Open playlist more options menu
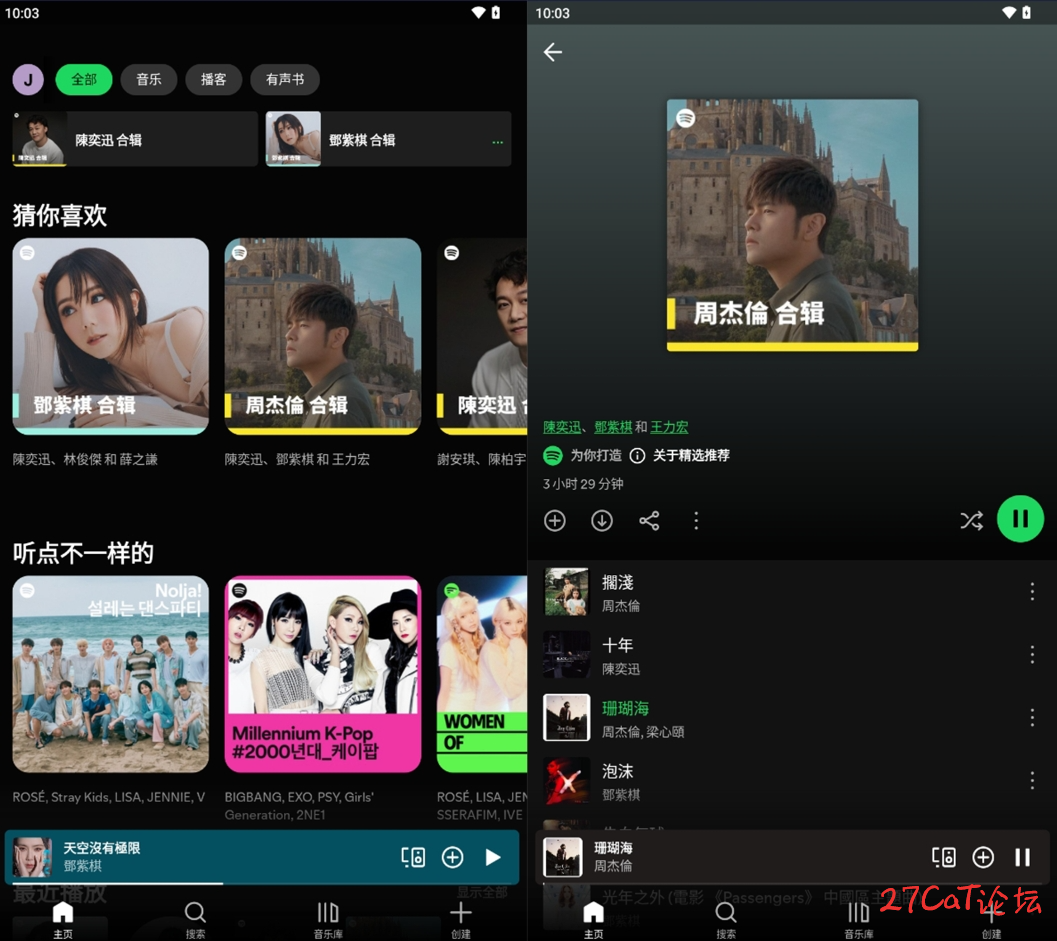The image size is (1057, 941). 696,520
